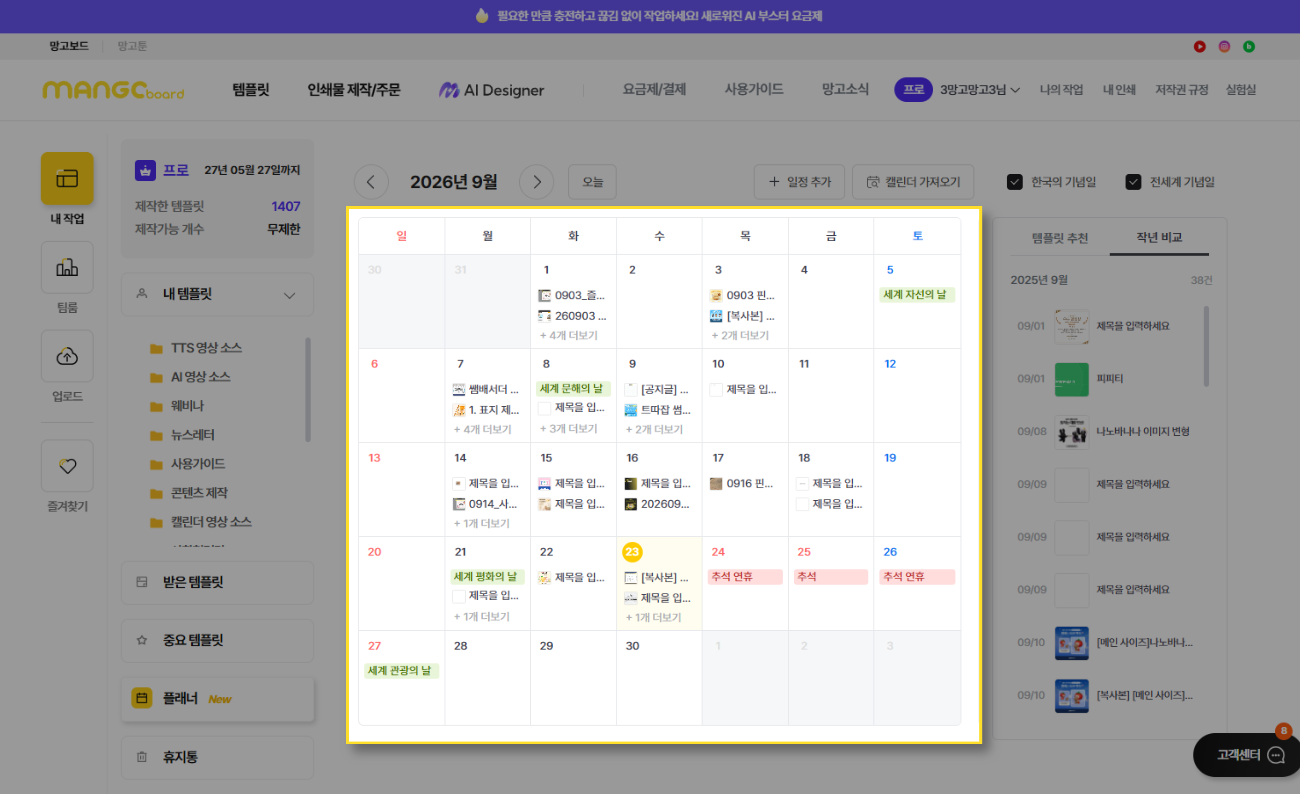Click 캘린더 가져오기 button
Viewport: 1300px width, 794px height.
[x=913, y=182]
